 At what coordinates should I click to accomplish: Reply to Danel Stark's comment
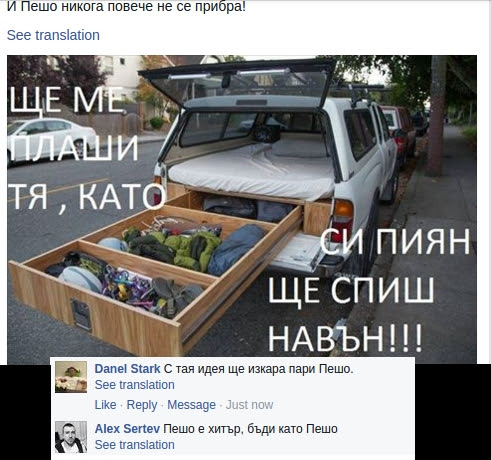click(142, 405)
